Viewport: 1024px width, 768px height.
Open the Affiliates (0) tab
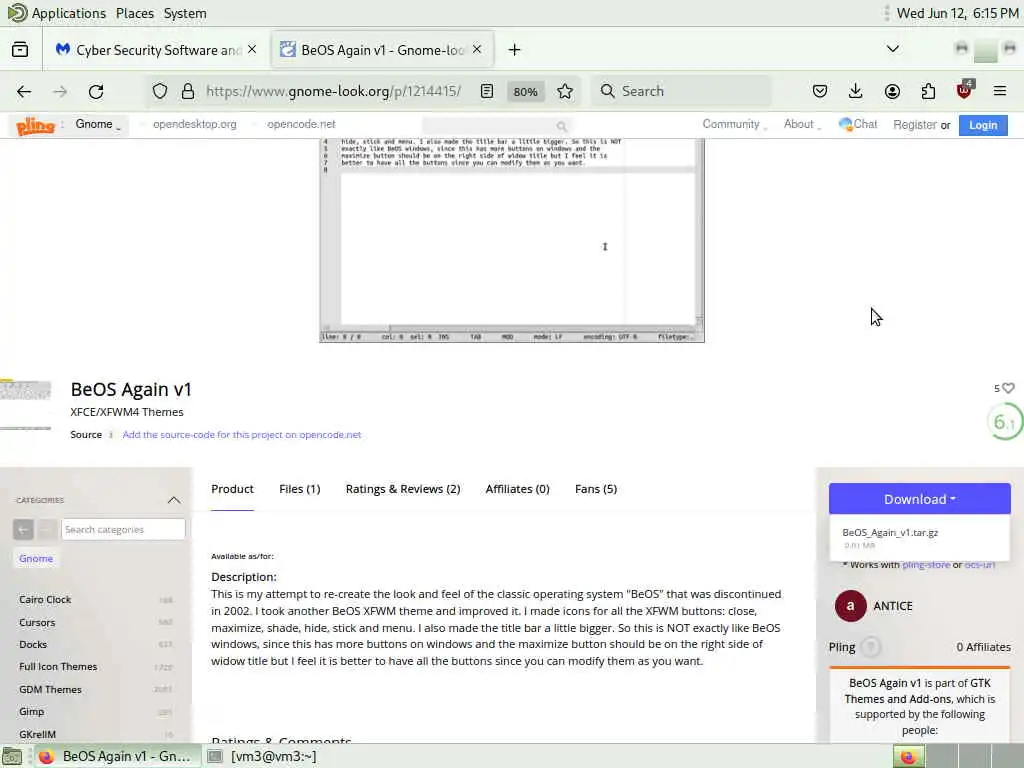tap(517, 489)
